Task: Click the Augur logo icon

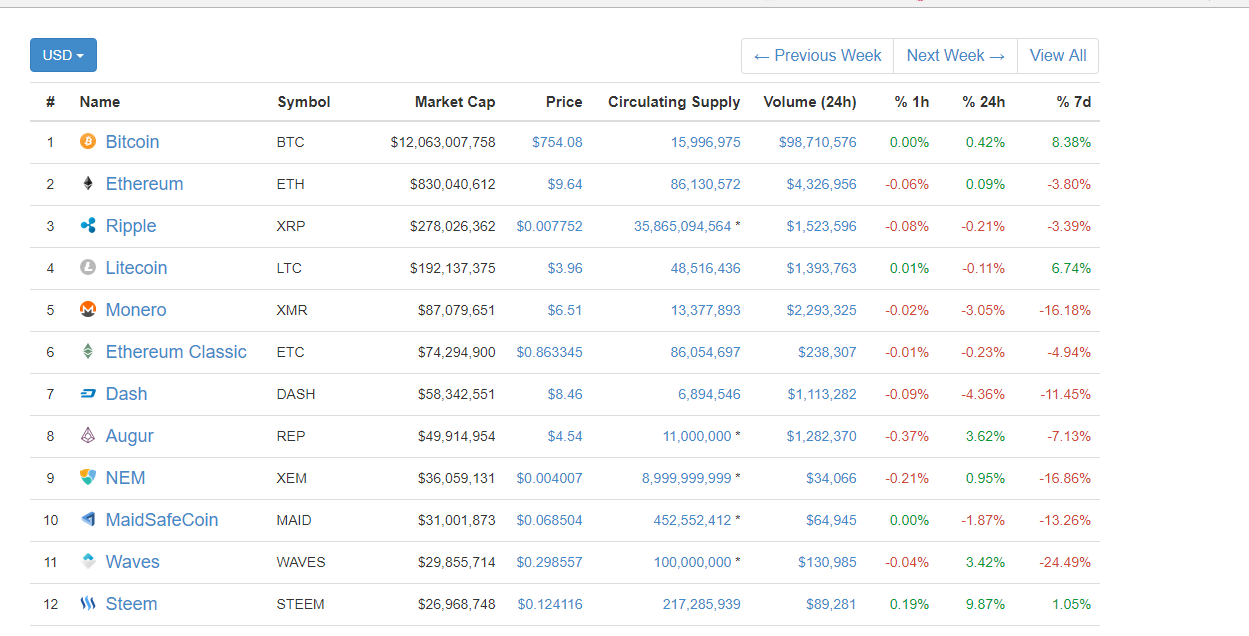Action: [x=88, y=436]
